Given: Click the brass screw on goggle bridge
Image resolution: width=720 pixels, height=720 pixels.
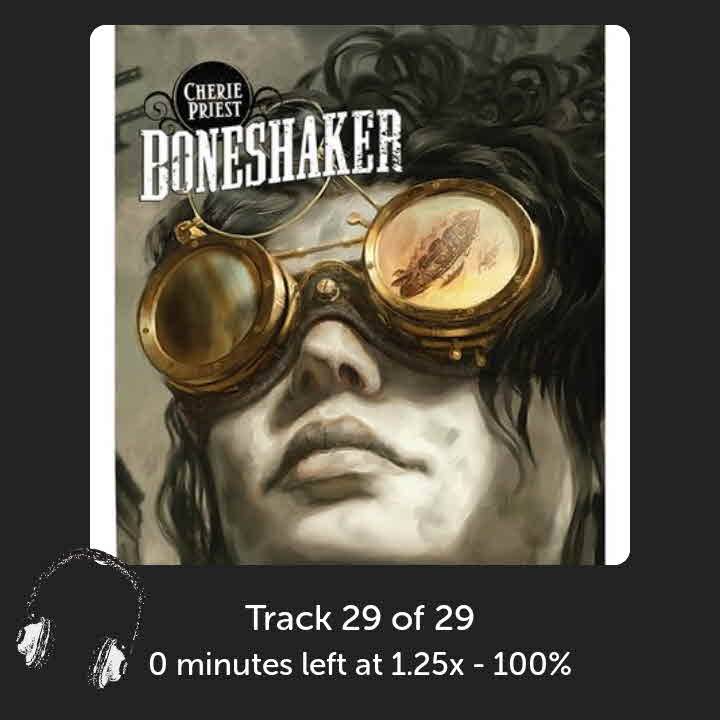Looking at the screenshot, I should (327, 287).
